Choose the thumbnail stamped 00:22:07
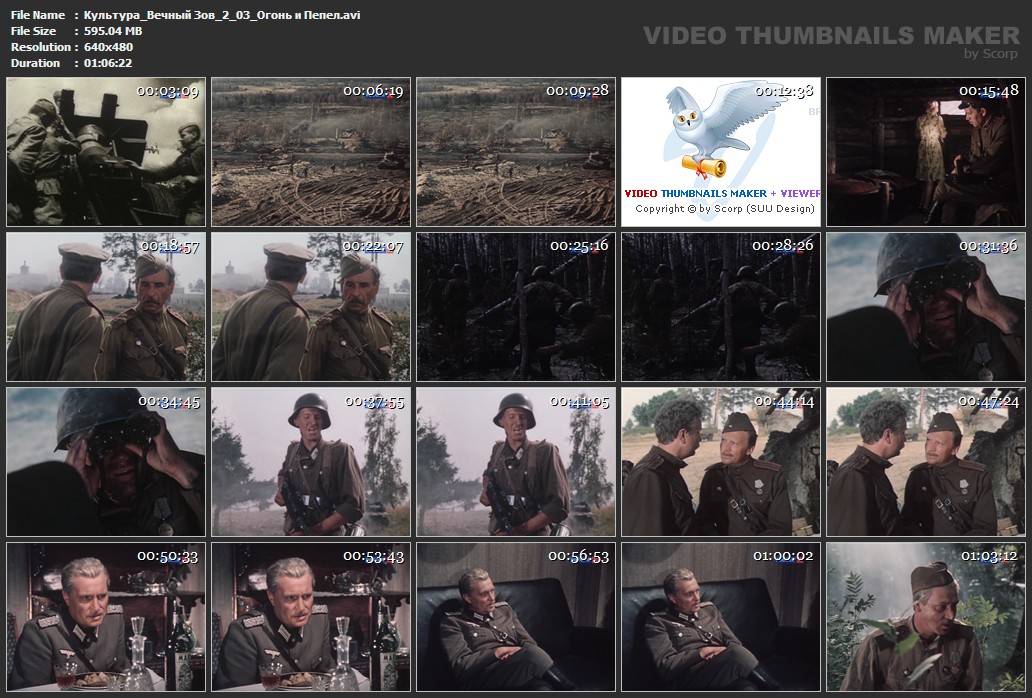 tap(311, 307)
